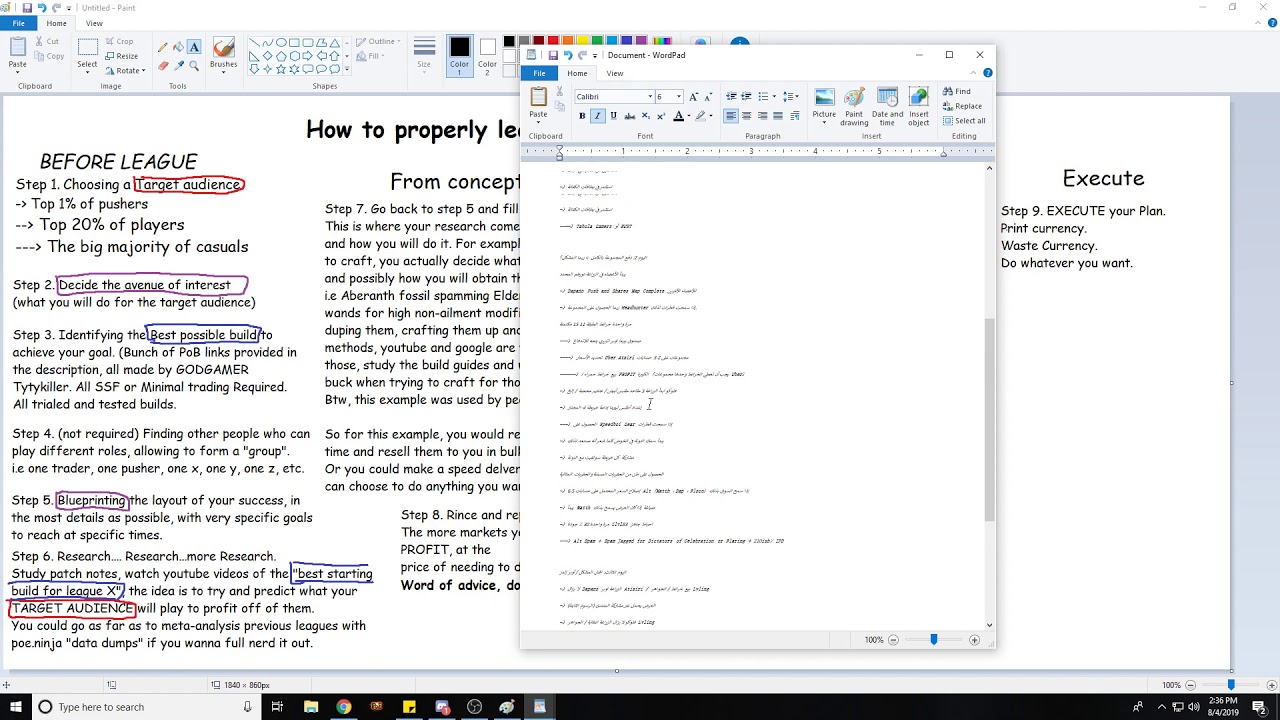Click Zoom in button in WordPad status bar
The width and height of the screenshot is (1280, 720).
click(x=975, y=640)
